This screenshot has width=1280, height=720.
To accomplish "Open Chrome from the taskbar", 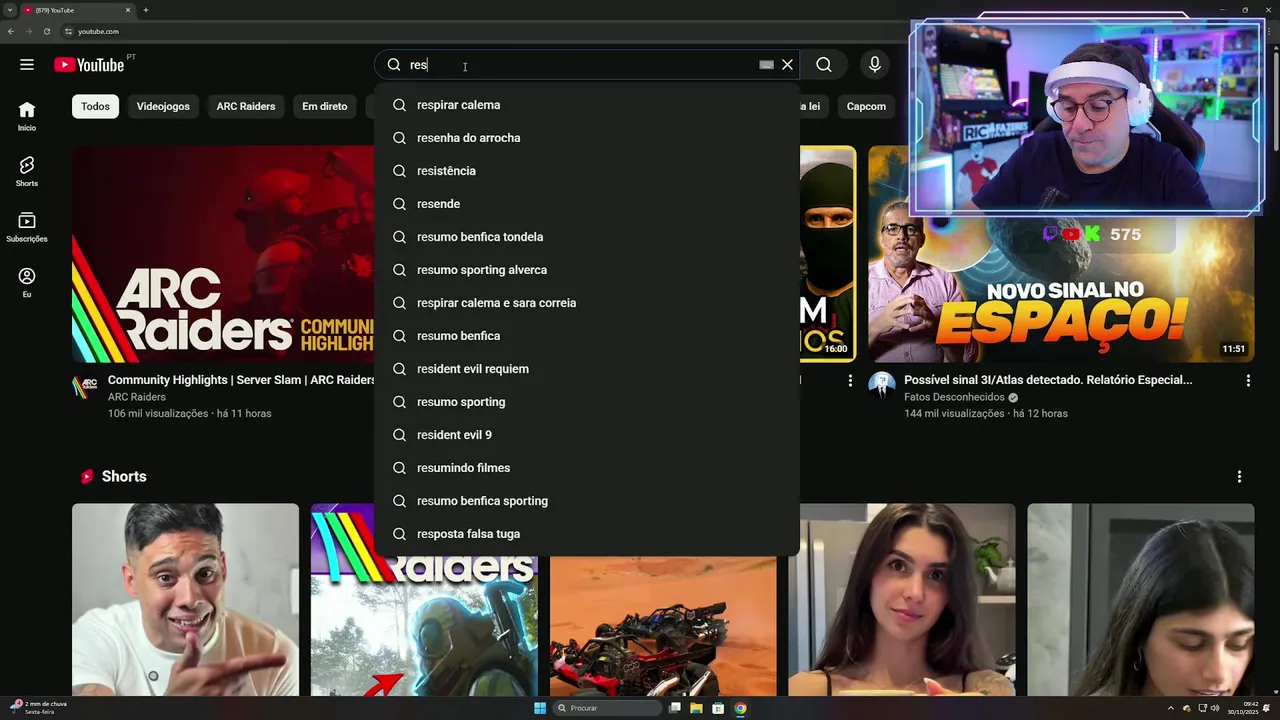I will pyautogui.click(x=740, y=708).
